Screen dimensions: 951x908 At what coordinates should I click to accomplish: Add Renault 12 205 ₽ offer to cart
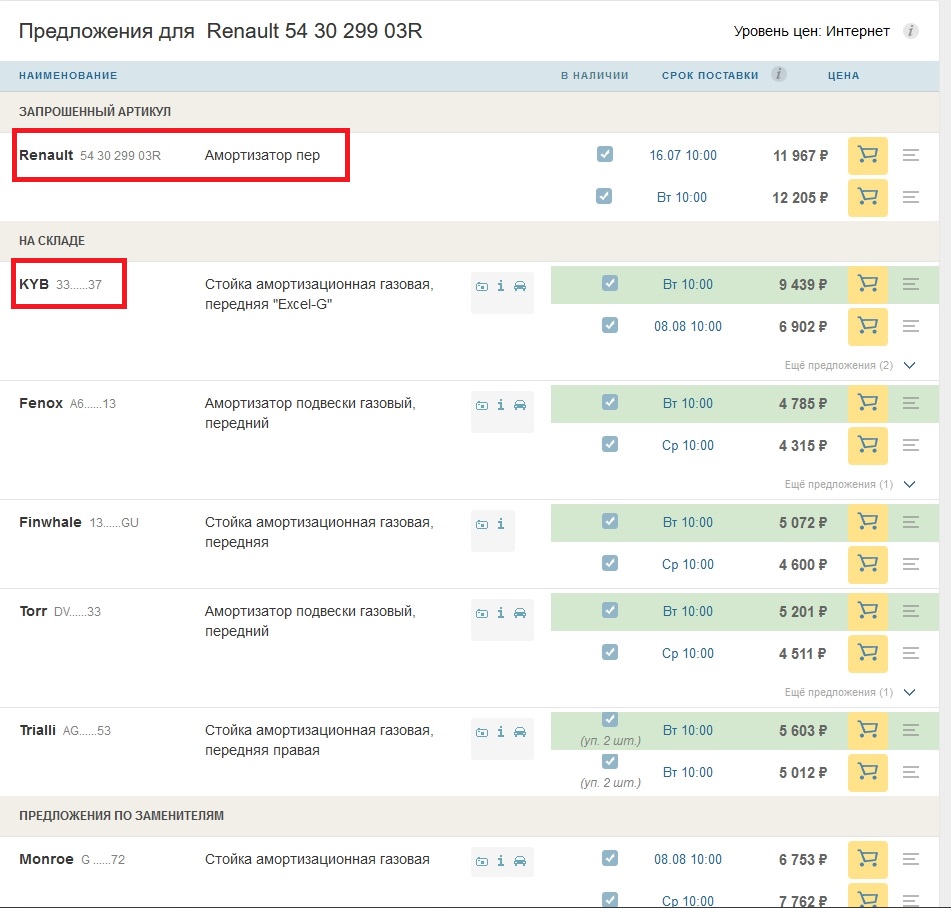(867, 197)
